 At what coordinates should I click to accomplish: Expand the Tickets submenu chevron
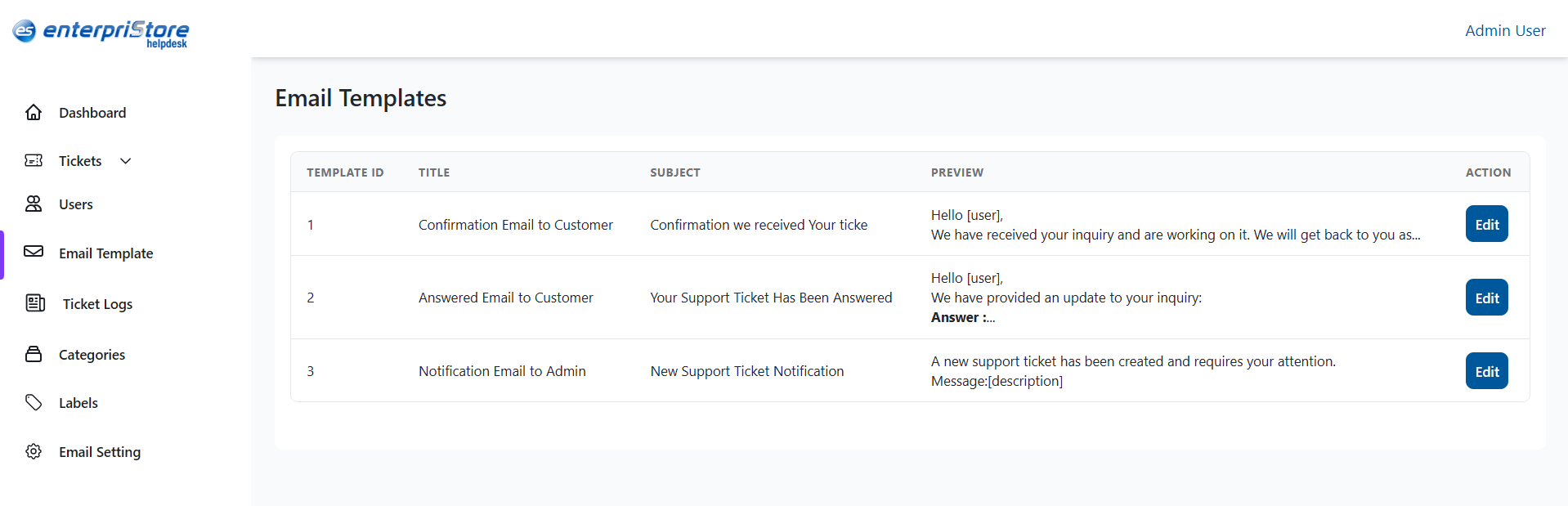click(126, 161)
